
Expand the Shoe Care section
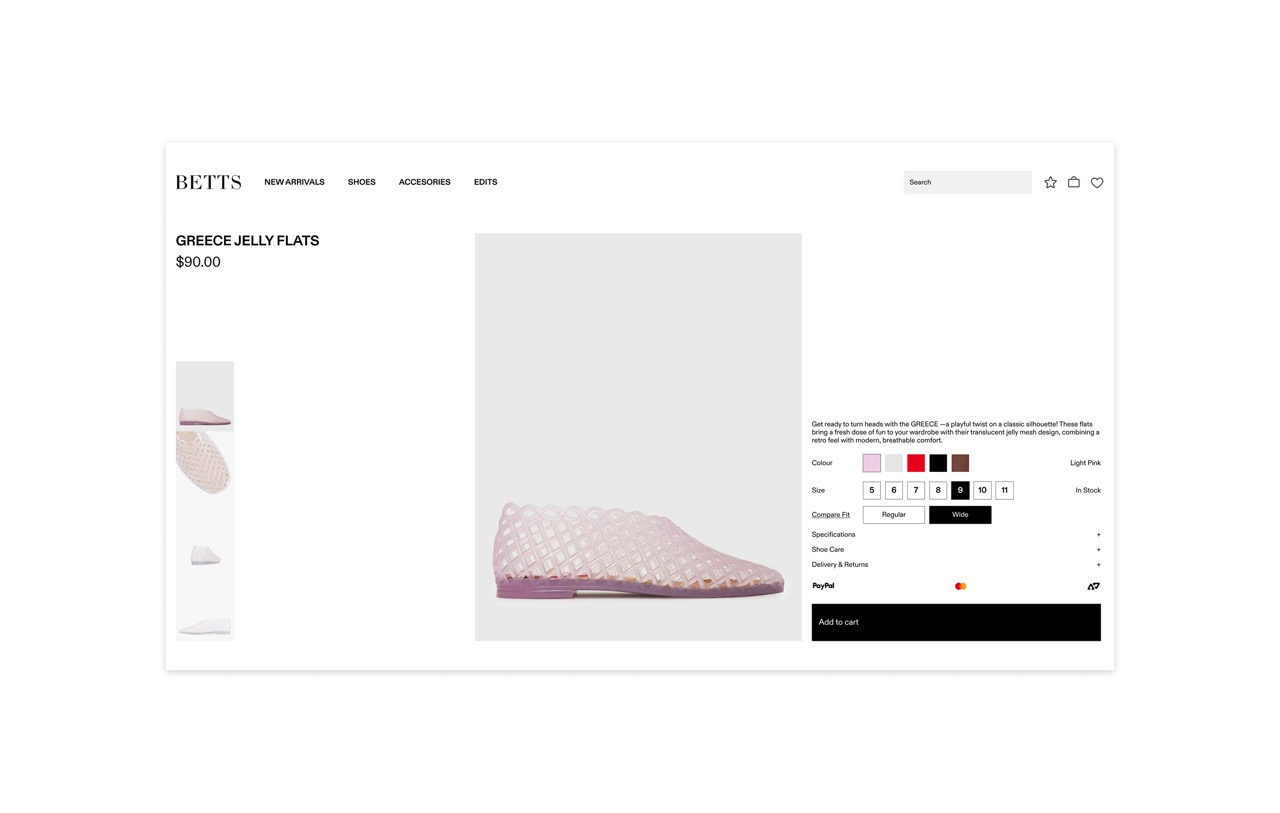(x=956, y=549)
